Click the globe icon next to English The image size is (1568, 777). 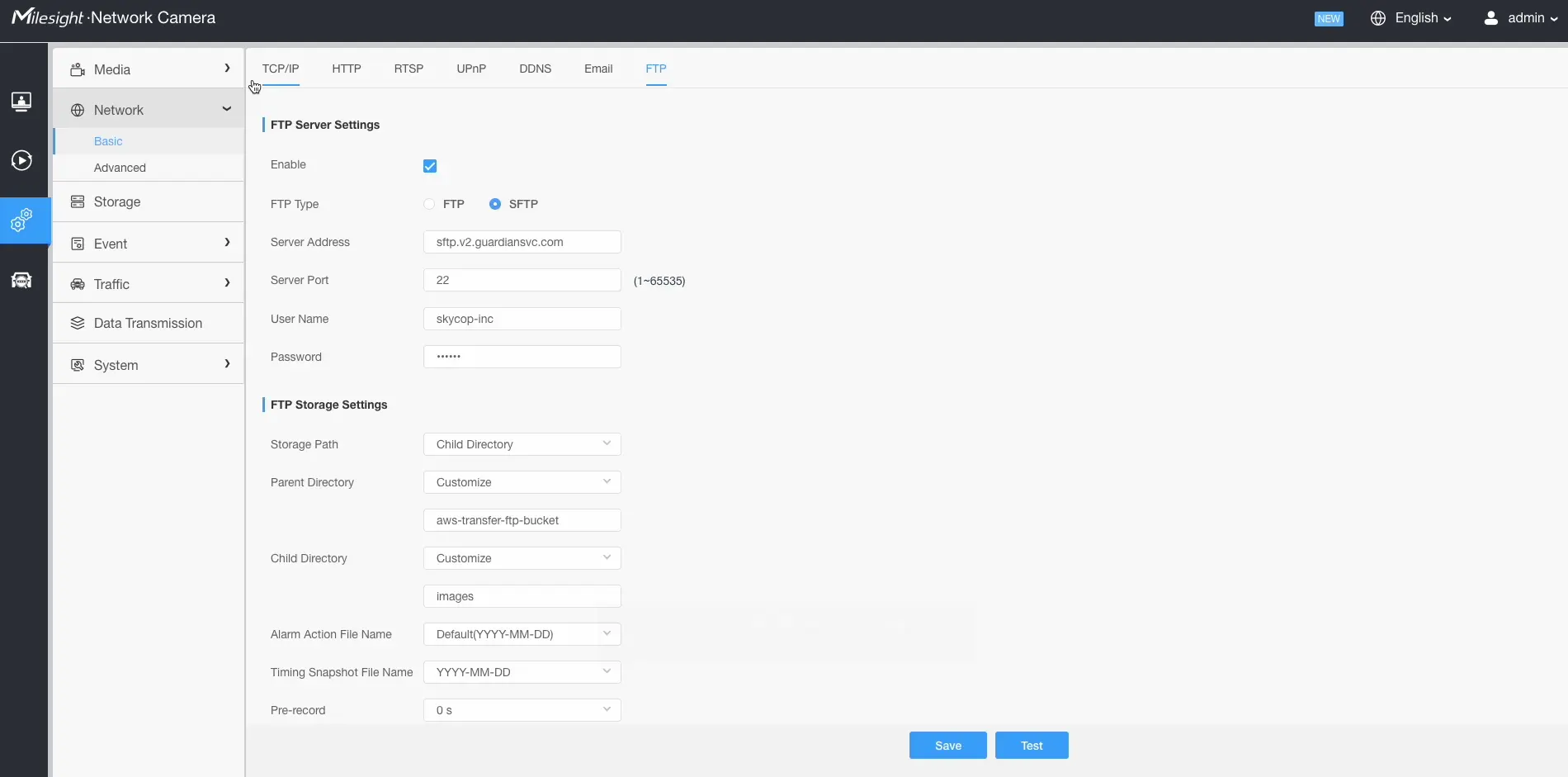[1377, 17]
